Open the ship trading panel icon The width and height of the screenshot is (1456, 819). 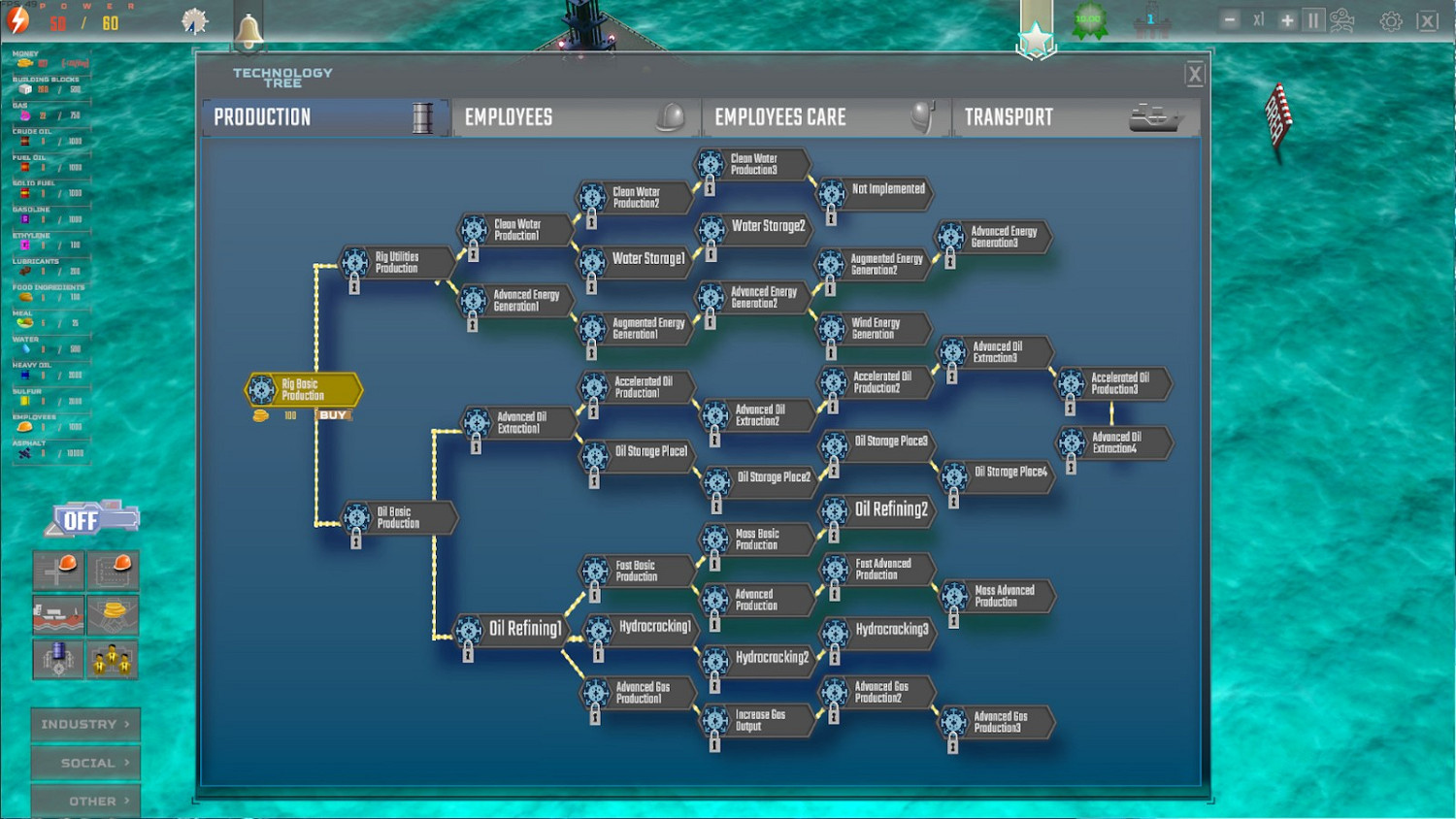(x=58, y=614)
